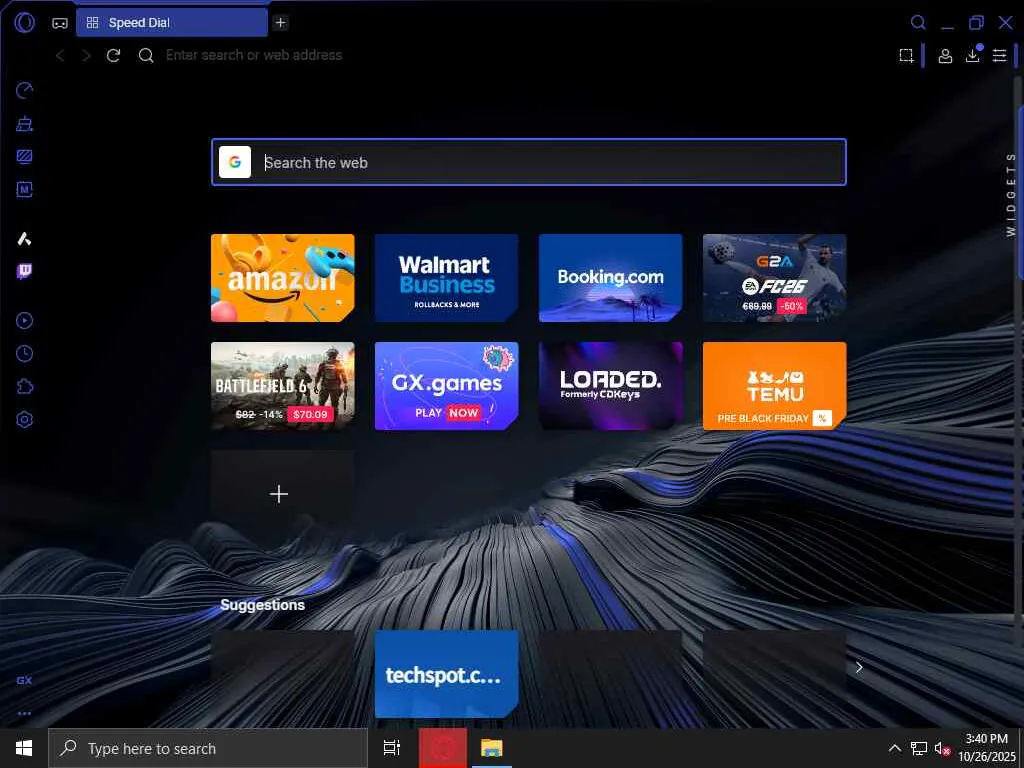Reload the current page
1024x768 pixels.
[114, 56]
